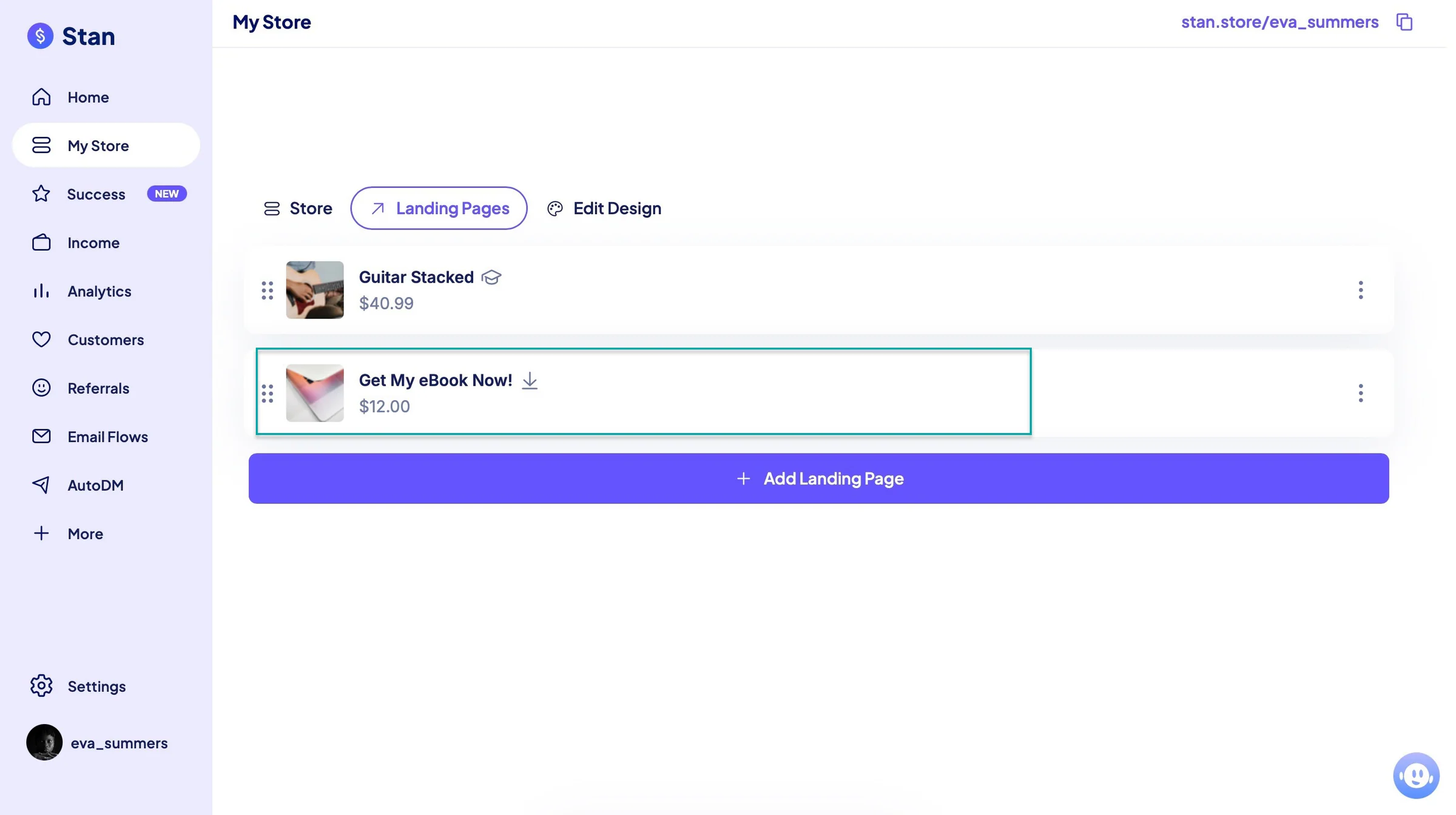Screen dimensions: 1456x815
Task: Click the My Store page heading
Action: [x=272, y=22]
